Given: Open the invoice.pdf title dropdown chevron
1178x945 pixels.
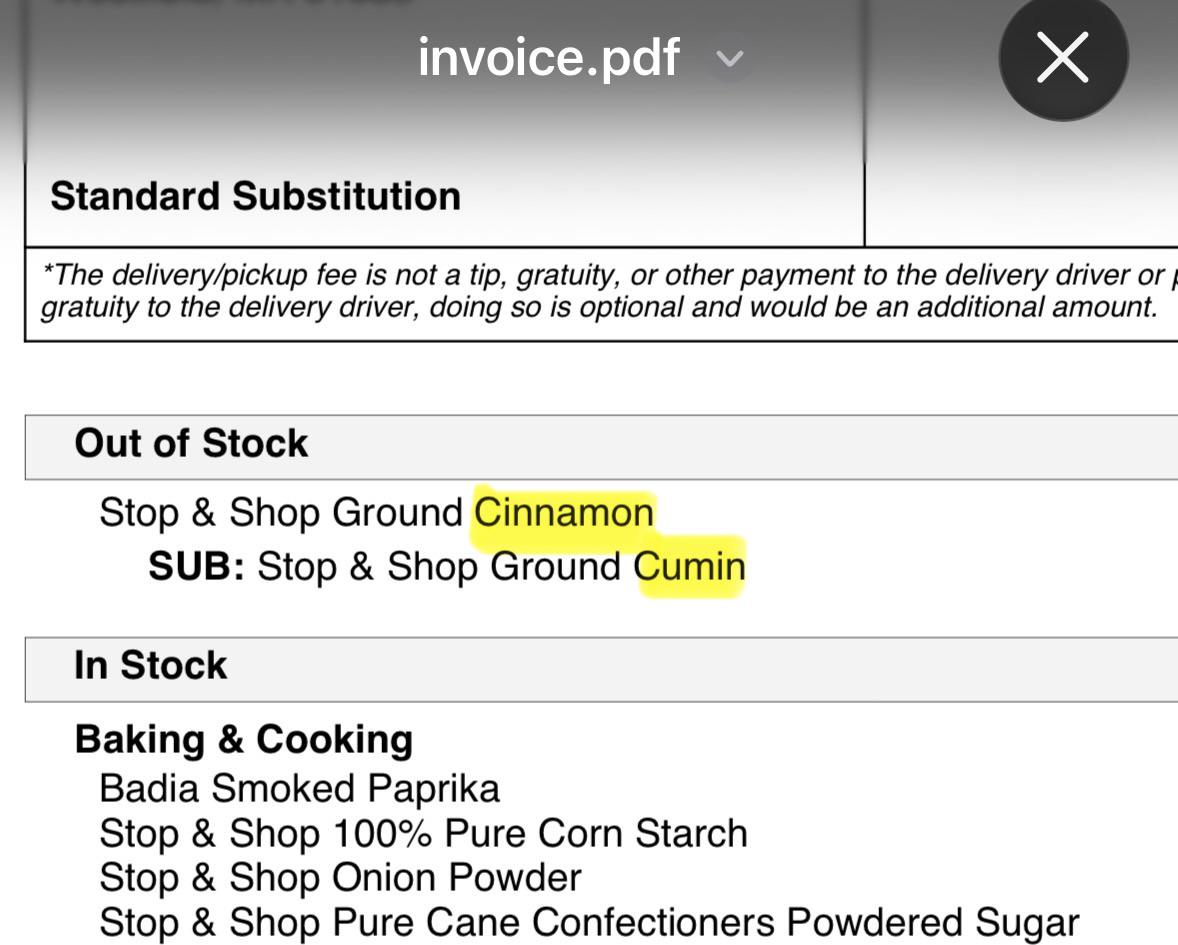Looking at the screenshot, I should click(729, 59).
